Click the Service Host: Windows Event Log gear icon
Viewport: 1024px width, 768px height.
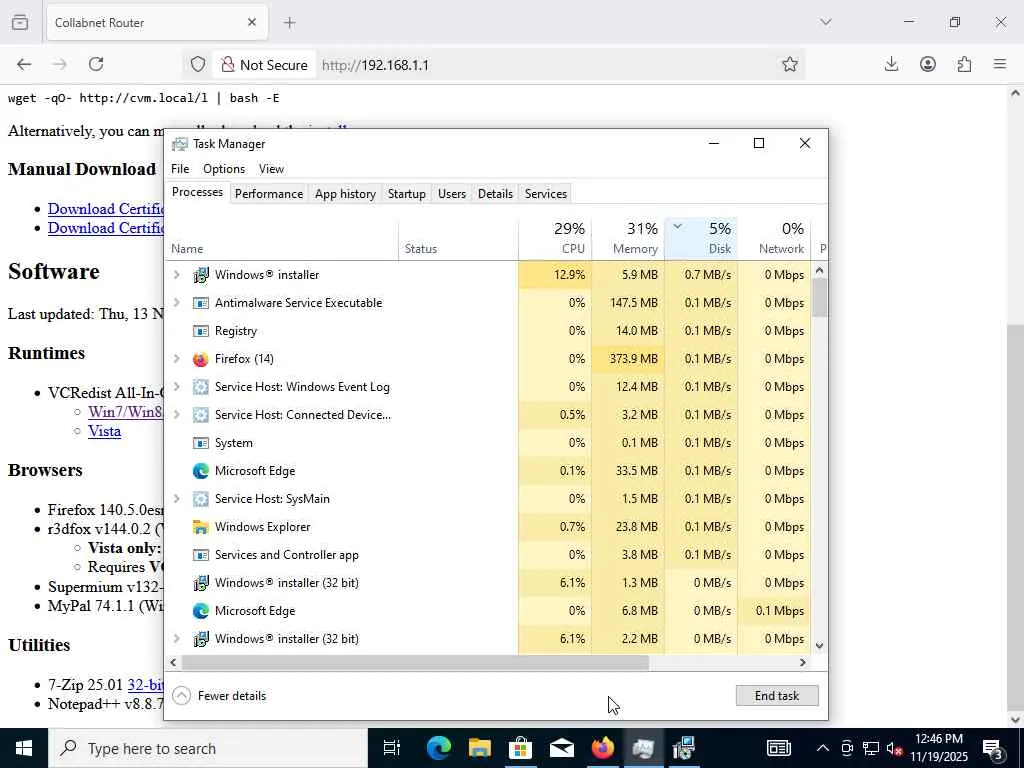[201, 387]
